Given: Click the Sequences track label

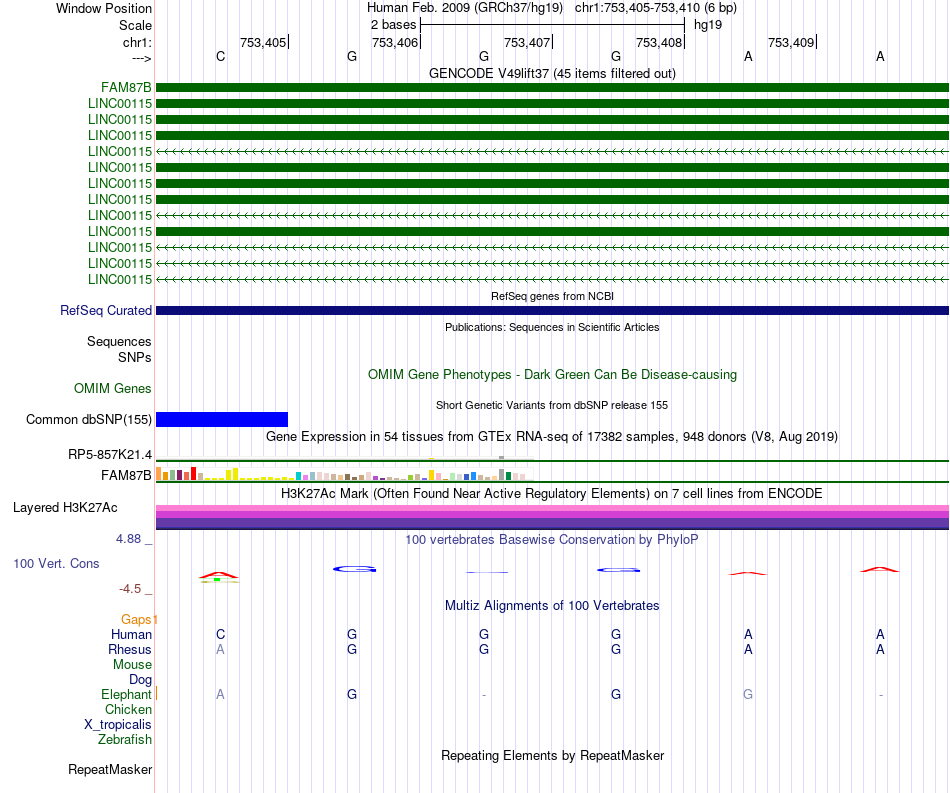Looking at the screenshot, I should point(119,342).
